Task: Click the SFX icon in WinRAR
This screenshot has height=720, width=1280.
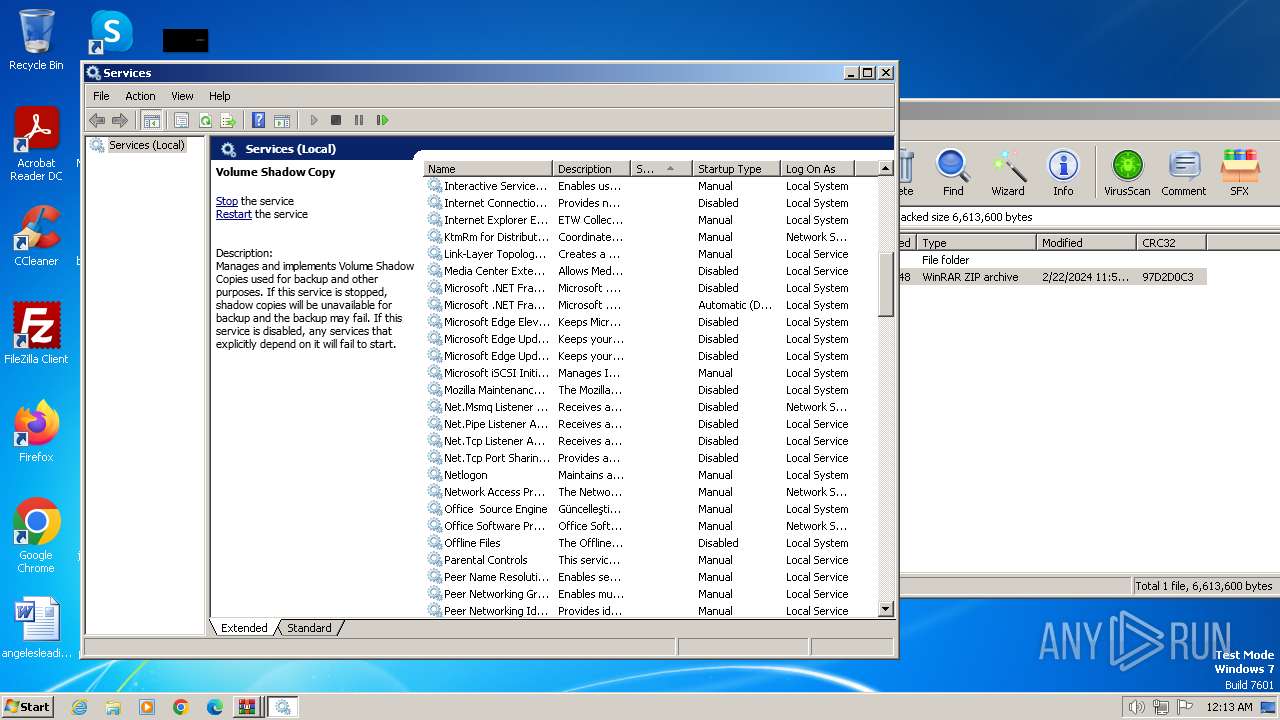Action: tap(1239, 173)
